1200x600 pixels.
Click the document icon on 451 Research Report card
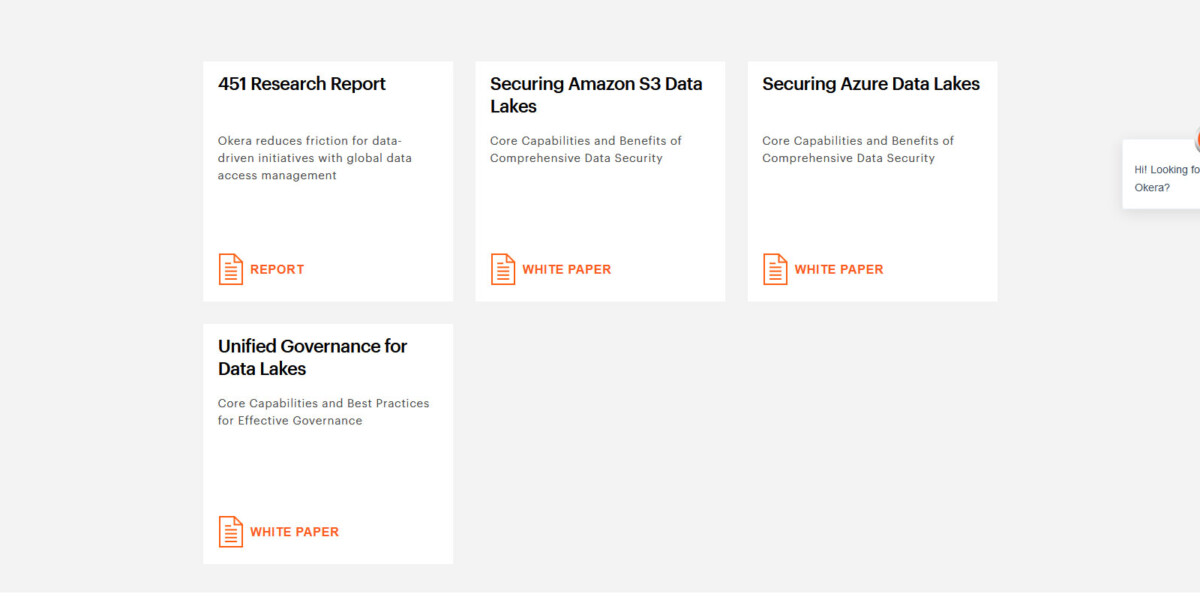pos(231,269)
